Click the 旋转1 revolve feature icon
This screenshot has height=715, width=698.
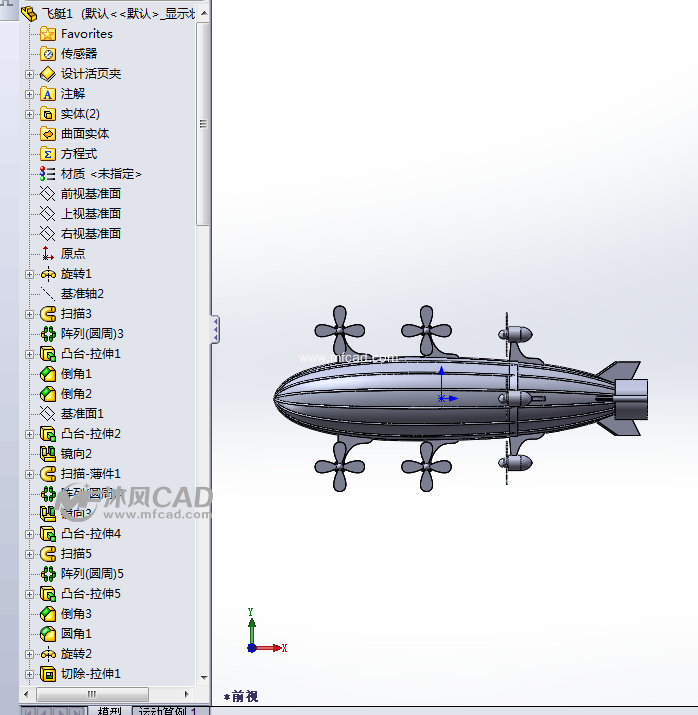point(48,274)
